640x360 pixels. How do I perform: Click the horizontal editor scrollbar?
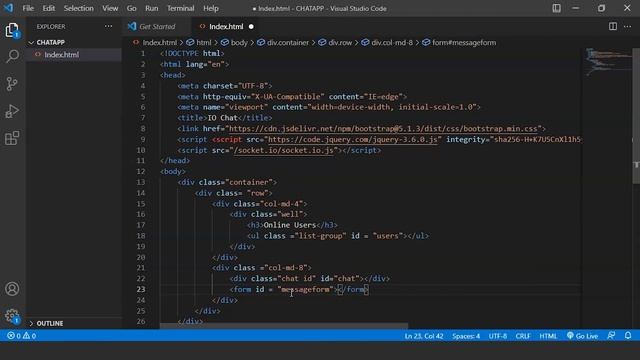click(284, 326)
